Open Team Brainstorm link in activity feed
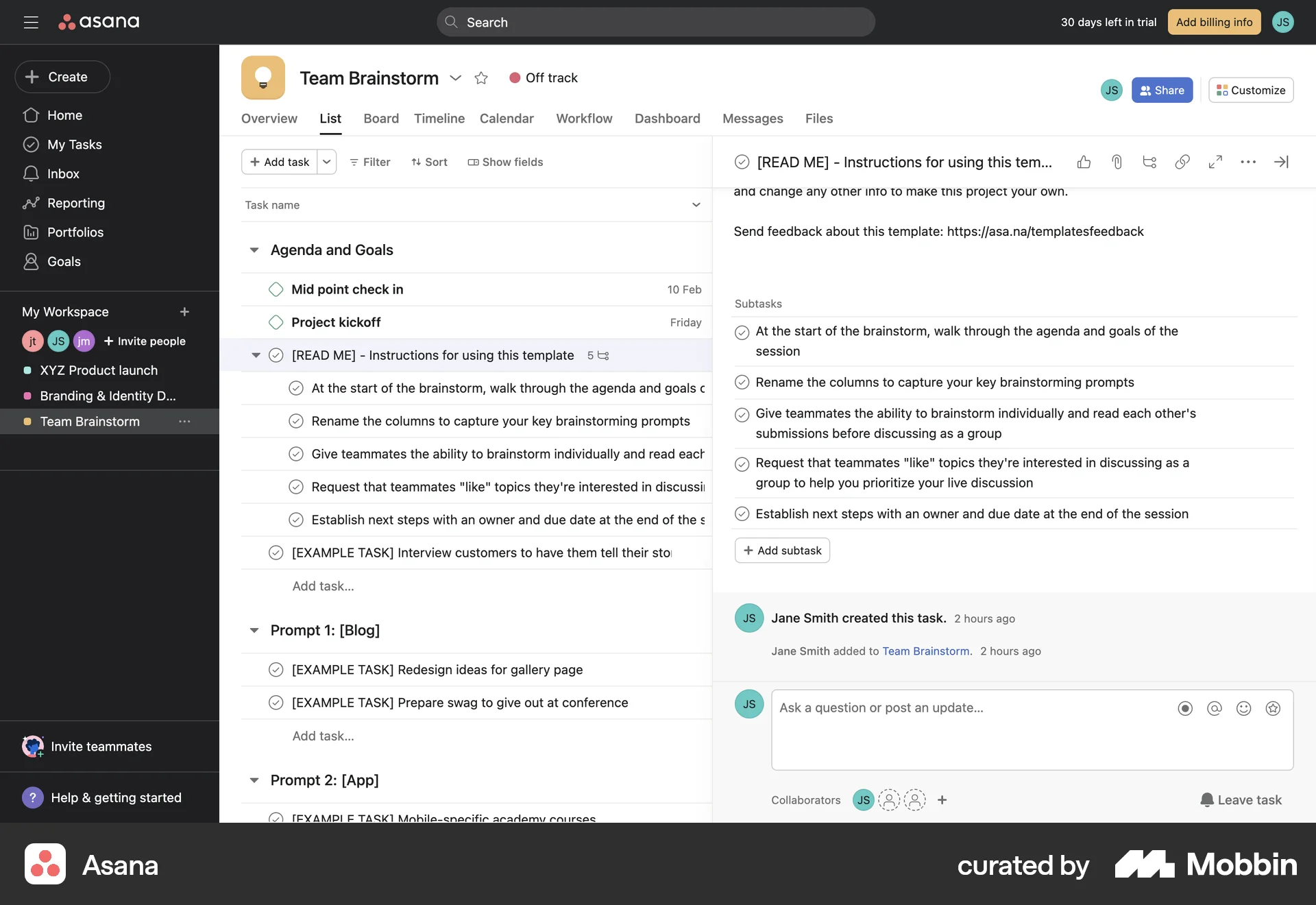Screen dimensions: 1316x905 point(926,651)
